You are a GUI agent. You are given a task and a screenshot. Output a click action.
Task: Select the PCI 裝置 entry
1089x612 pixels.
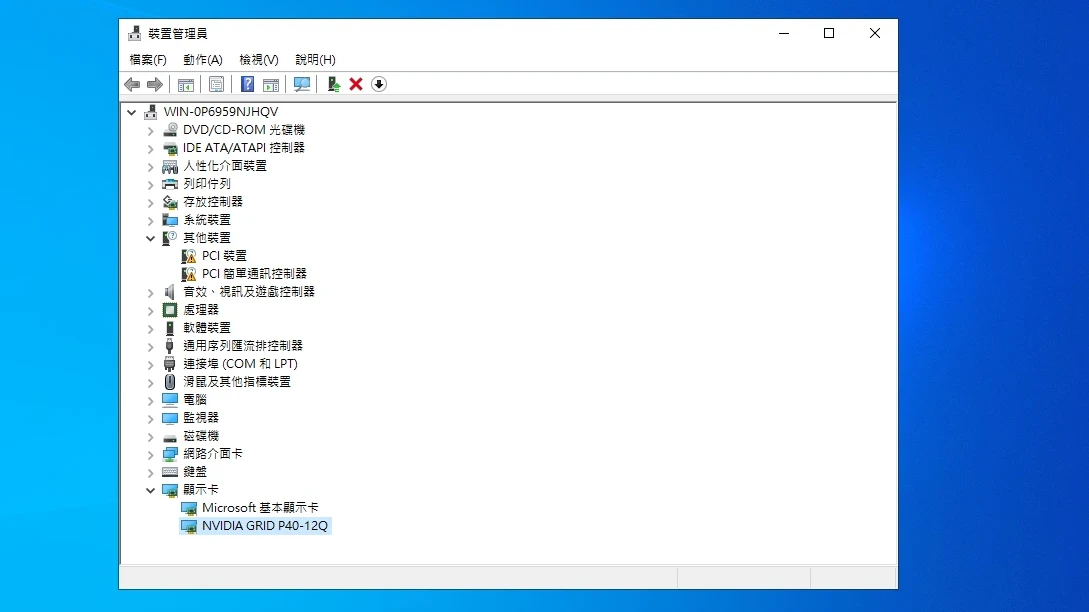click(224, 256)
